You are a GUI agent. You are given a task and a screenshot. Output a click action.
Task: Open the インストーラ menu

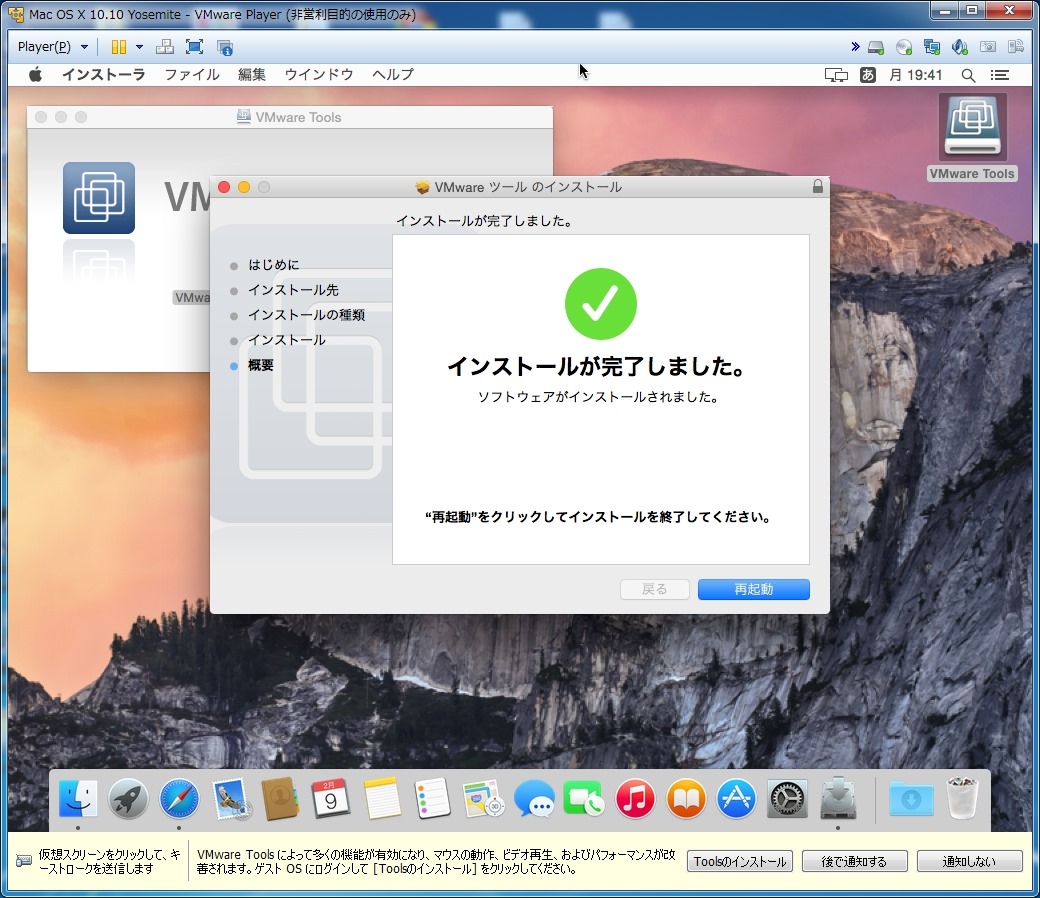(x=104, y=74)
